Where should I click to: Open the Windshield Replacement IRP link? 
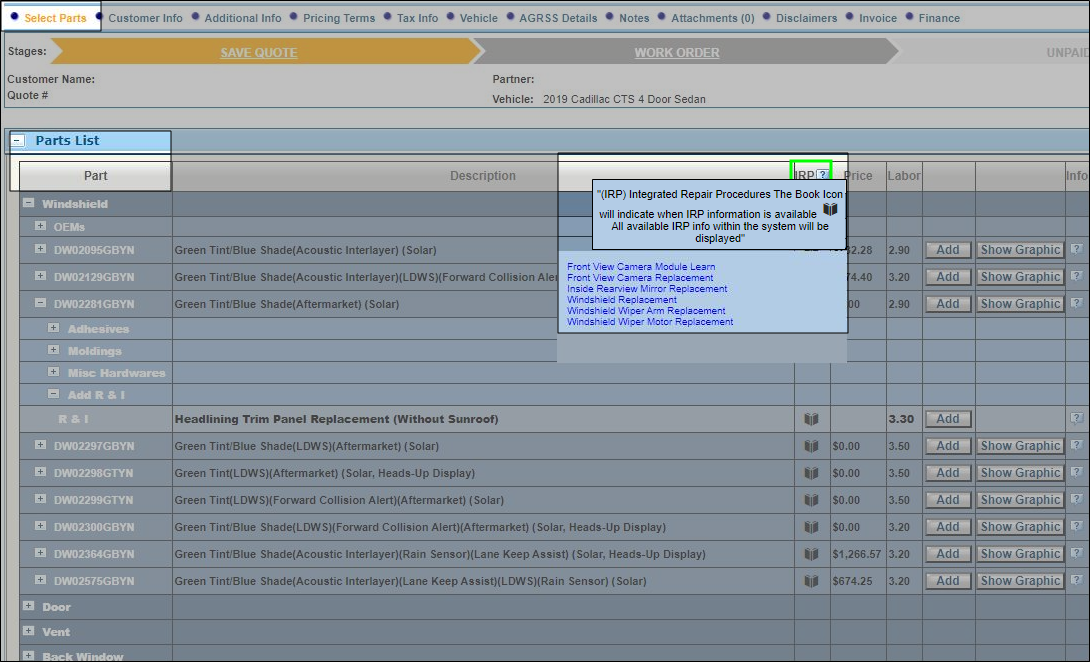click(x=621, y=299)
